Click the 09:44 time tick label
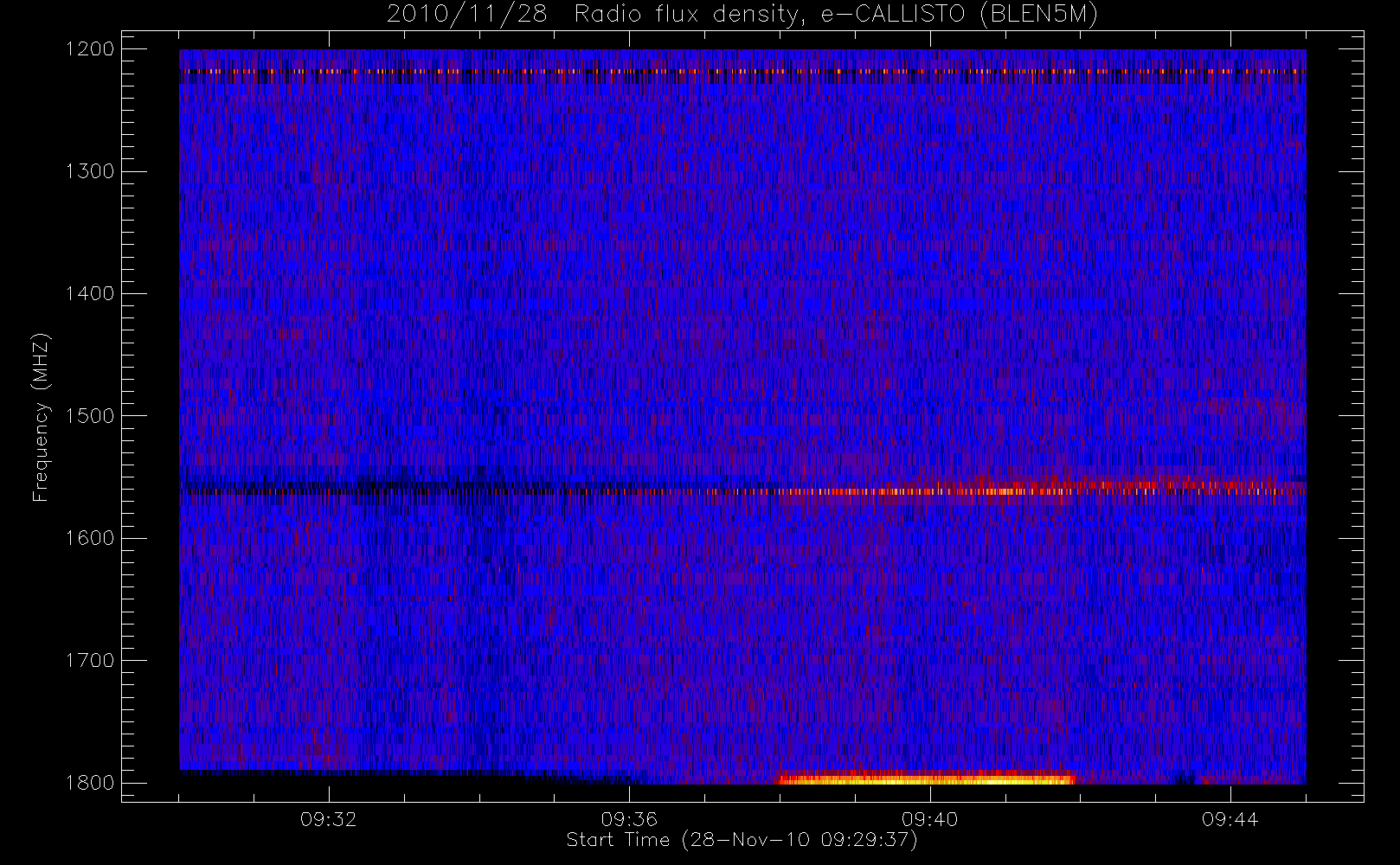Screen dimensions: 1400x865 pyautogui.click(x=1230, y=819)
